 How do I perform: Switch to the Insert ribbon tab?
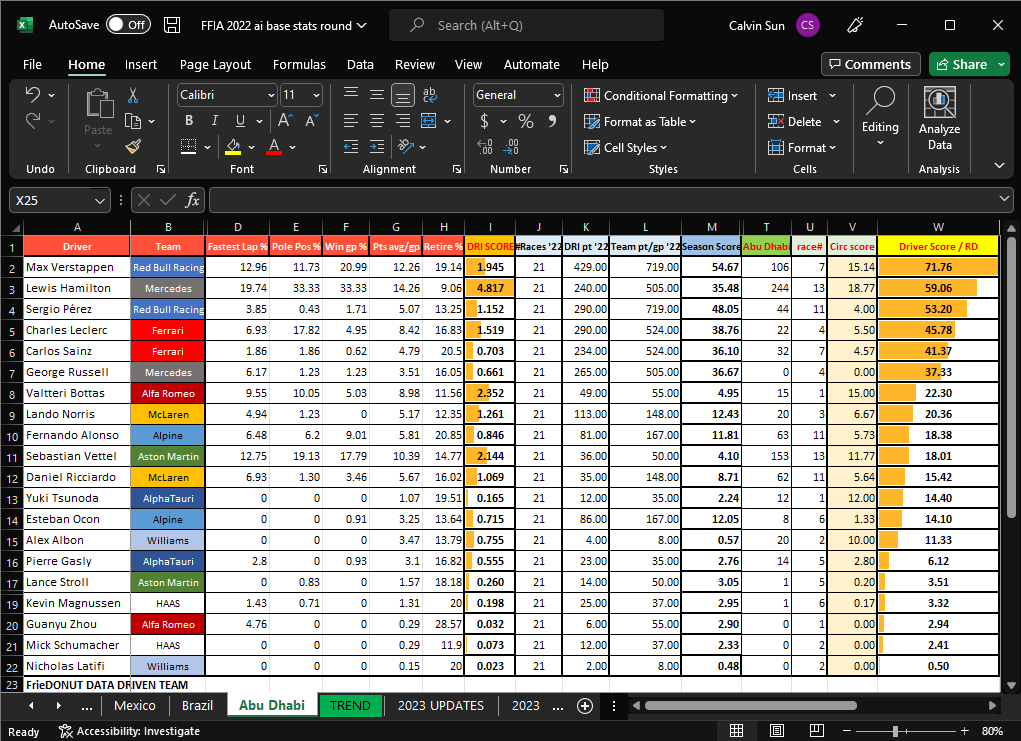click(141, 64)
